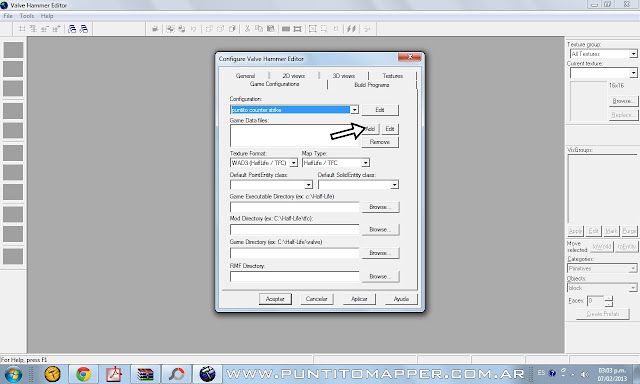640x384 pixels.
Task: Click the load window state icon
Action: pos(72,29)
